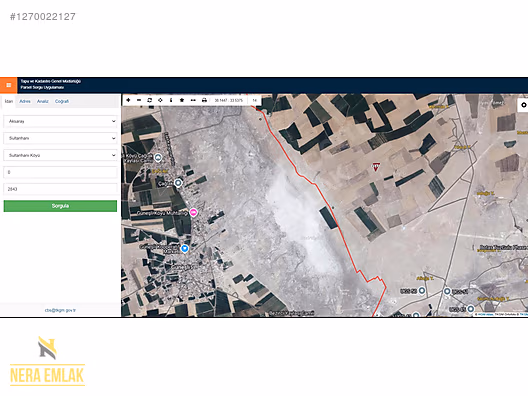Click the parcel number field 2643
Image resolution: width=528 pixels, height=396 pixels.
tap(60, 189)
